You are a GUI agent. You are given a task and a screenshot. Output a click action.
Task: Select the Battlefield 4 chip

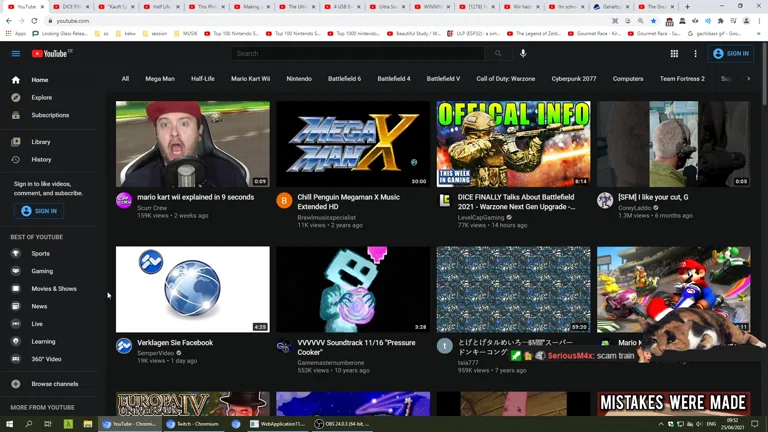[394, 79]
